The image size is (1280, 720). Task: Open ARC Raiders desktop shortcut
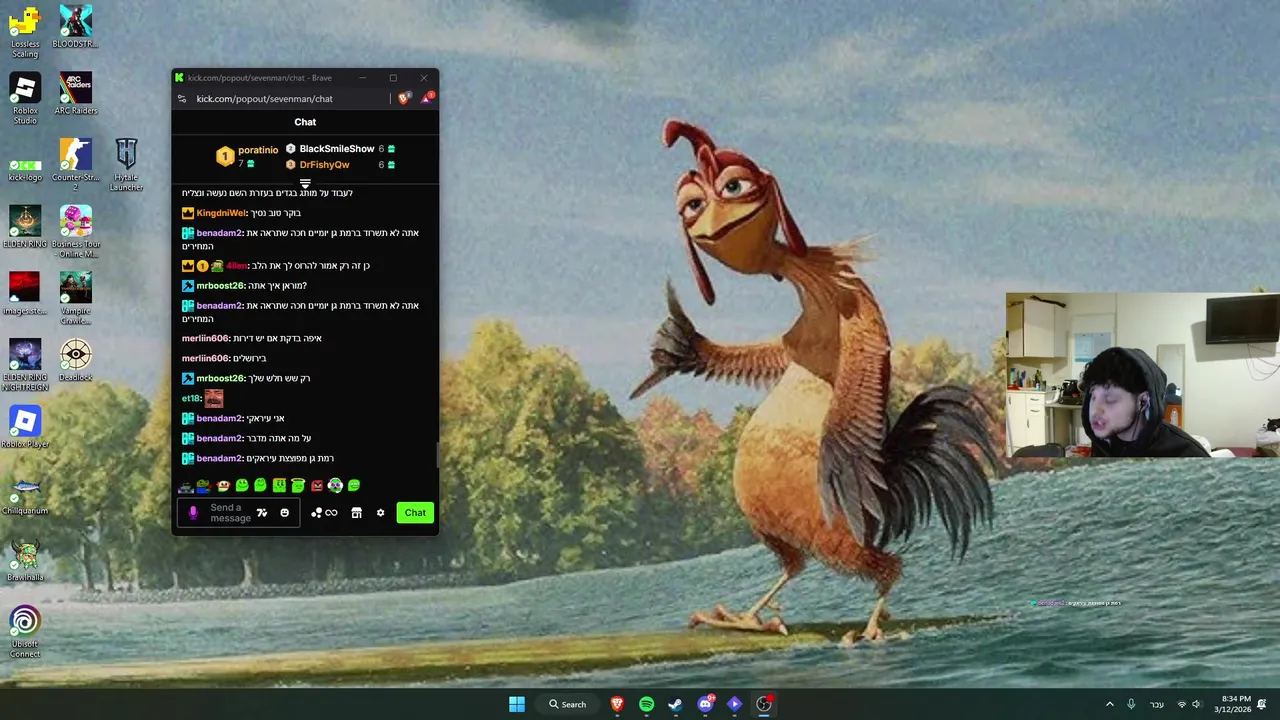(x=75, y=94)
